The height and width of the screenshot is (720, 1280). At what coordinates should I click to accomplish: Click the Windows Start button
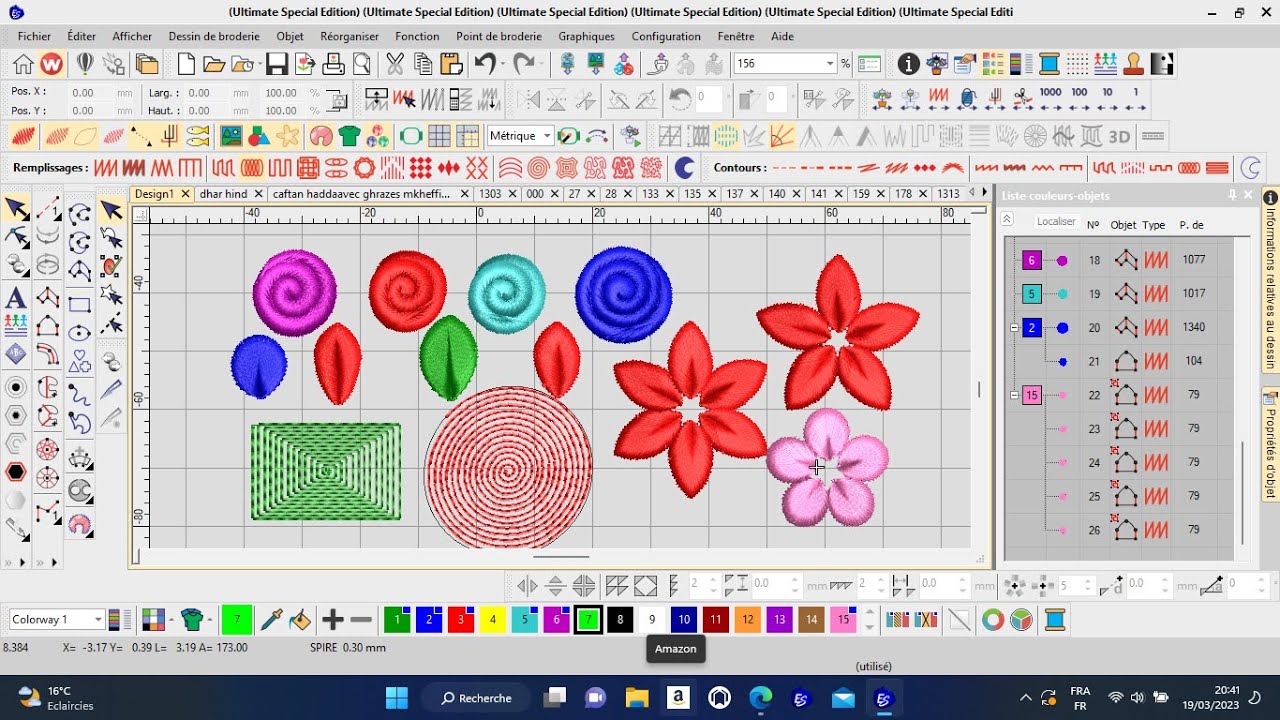tap(397, 698)
